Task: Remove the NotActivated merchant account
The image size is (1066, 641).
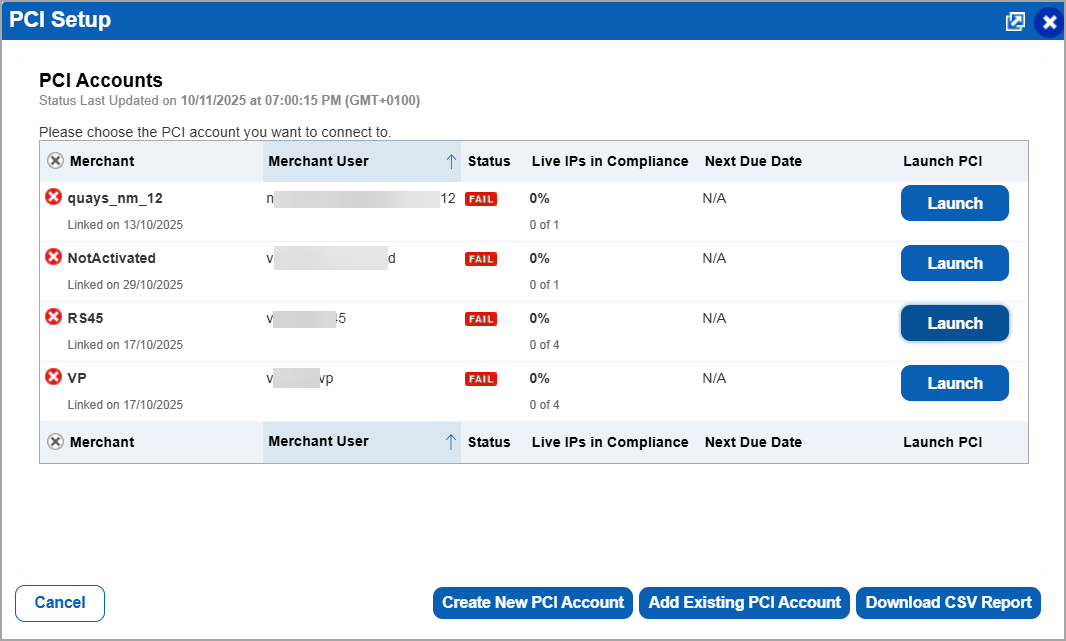Action: pyautogui.click(x=53, y=256)
